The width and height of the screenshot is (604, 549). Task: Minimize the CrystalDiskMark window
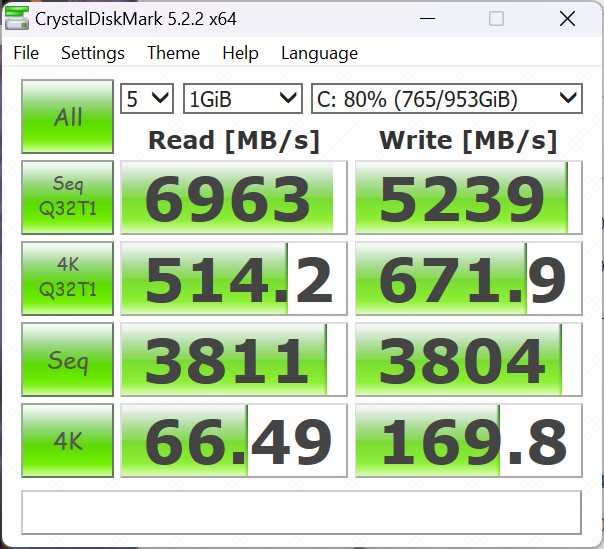427,18
